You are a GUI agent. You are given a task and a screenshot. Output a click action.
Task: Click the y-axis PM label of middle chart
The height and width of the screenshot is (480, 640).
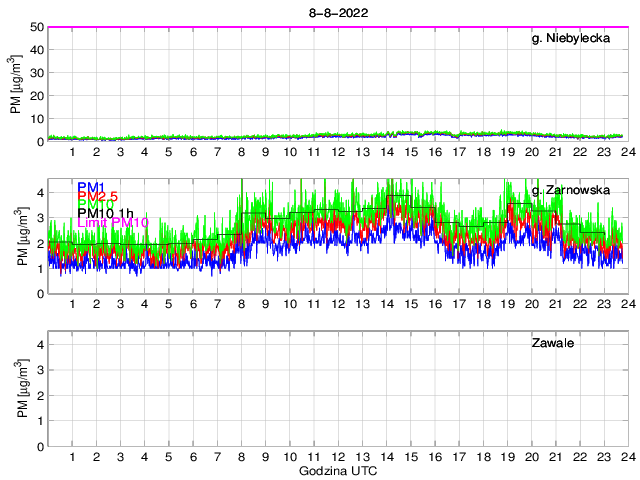point(22,236)
